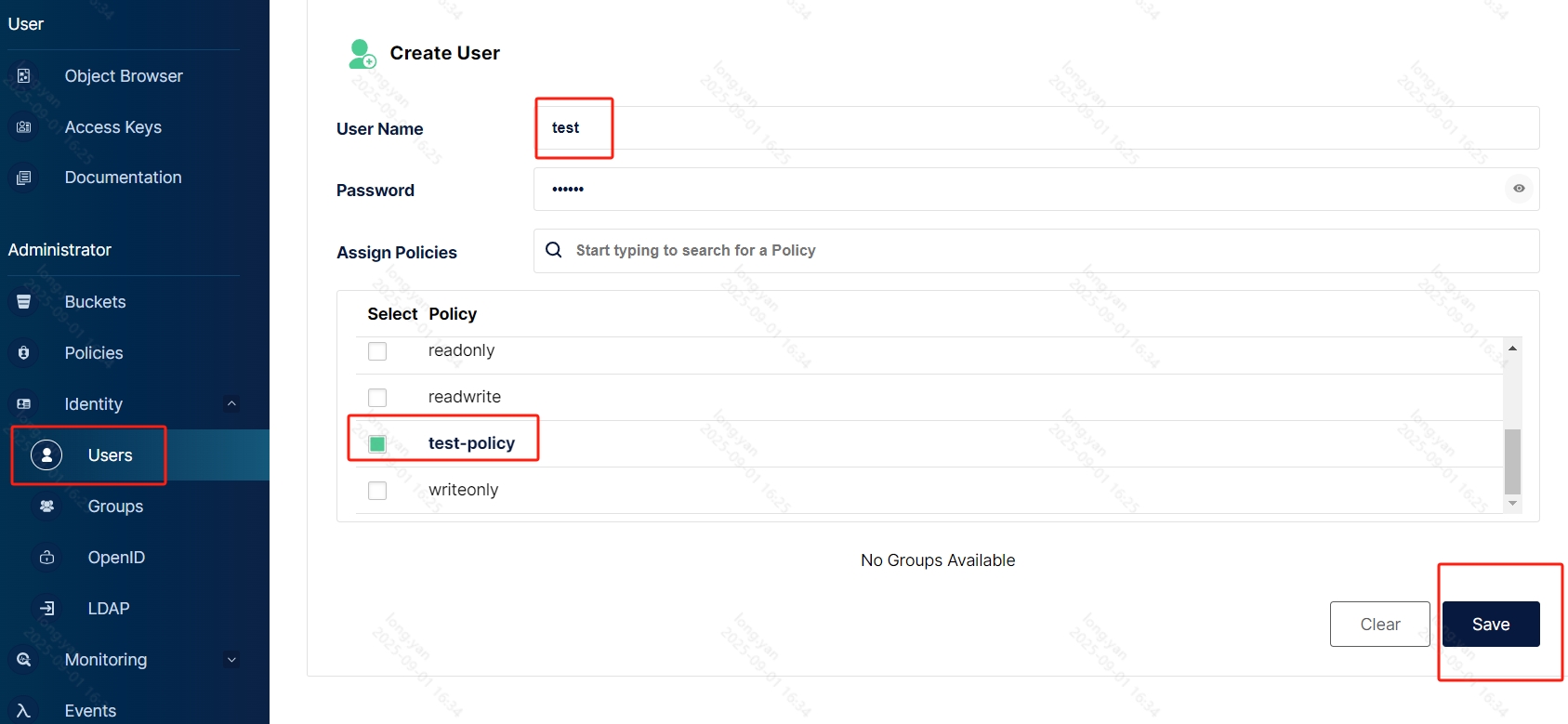Screen dimensions: 1568x724
Task: Click the Object Browser sidebar icon
Action: tap(24, 76)
